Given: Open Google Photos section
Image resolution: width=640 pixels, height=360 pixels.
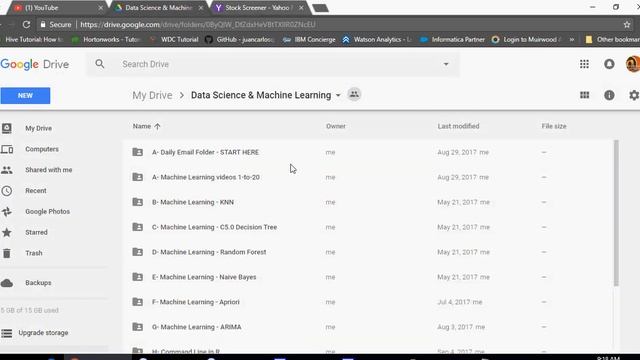Looking at the screenshot, I should (x=47, y=211).
